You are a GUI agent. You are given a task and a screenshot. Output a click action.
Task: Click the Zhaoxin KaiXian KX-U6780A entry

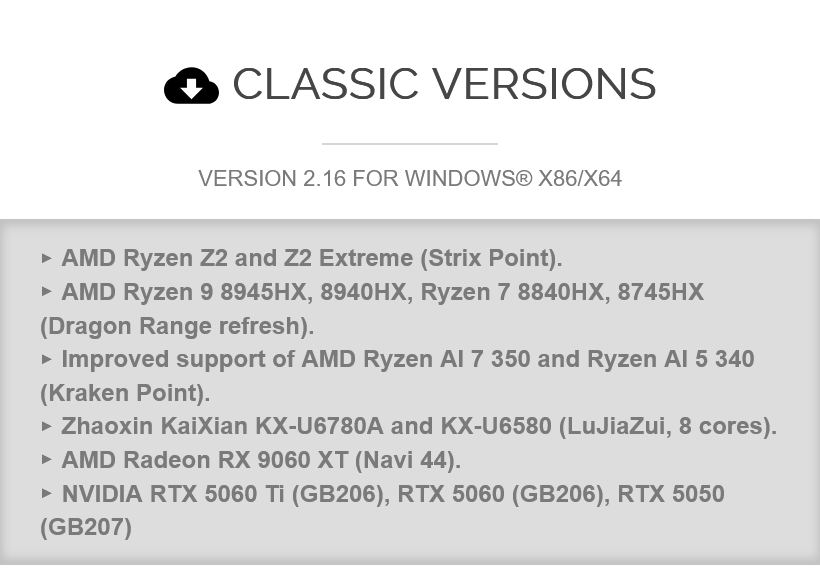(222, 426)
